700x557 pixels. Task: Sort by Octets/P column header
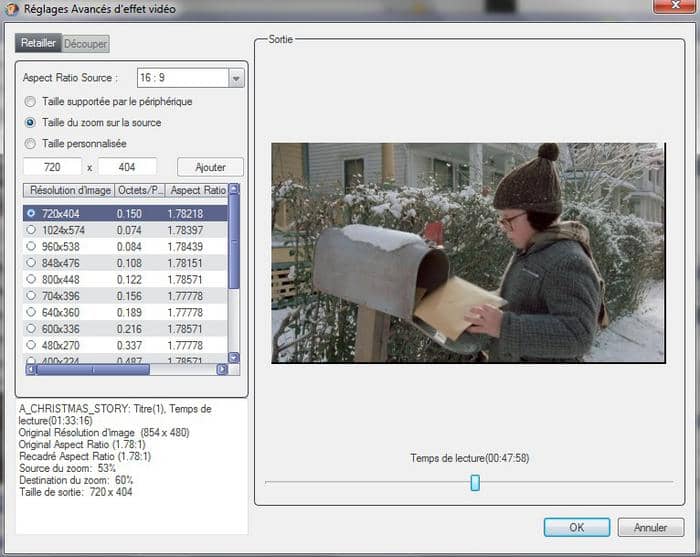point(140,190)
